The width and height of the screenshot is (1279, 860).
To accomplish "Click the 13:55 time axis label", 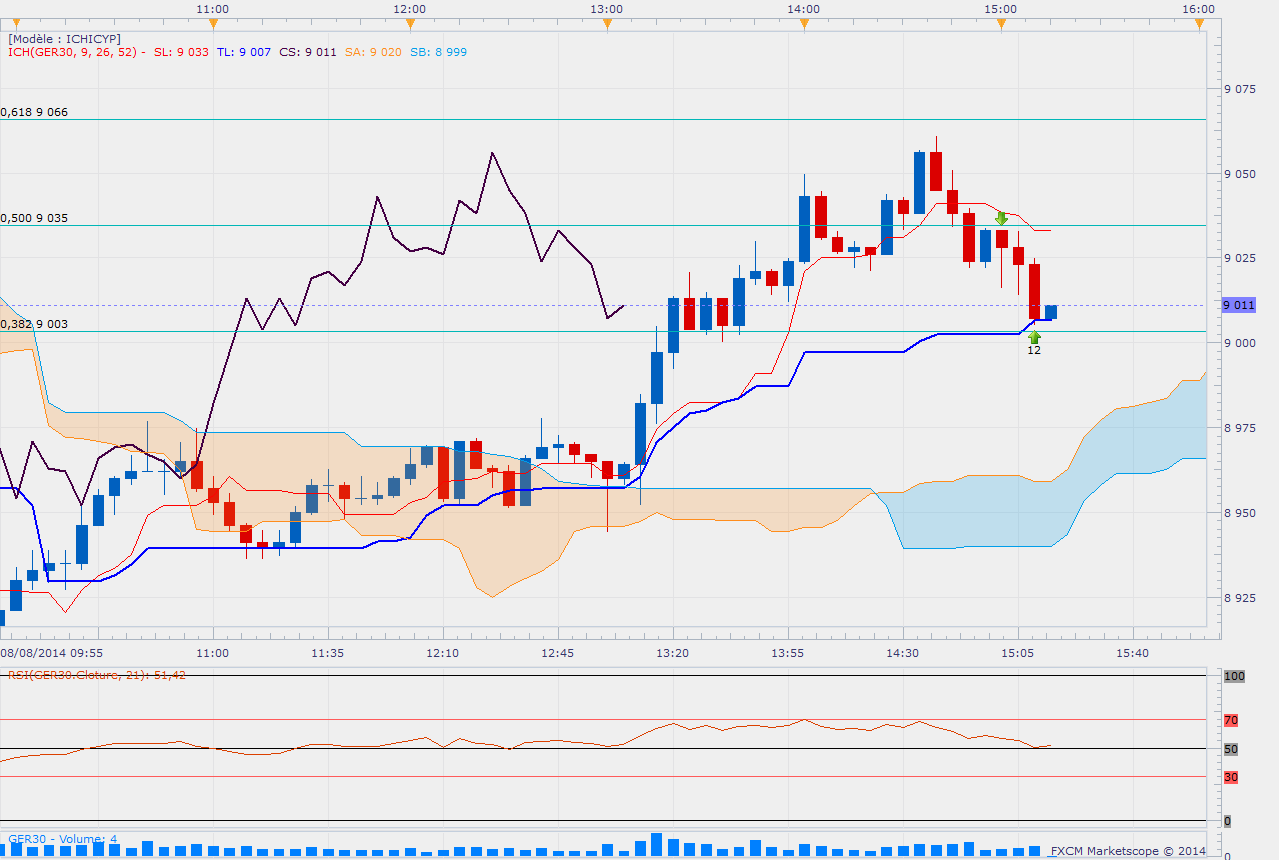I will pos(788,652).
